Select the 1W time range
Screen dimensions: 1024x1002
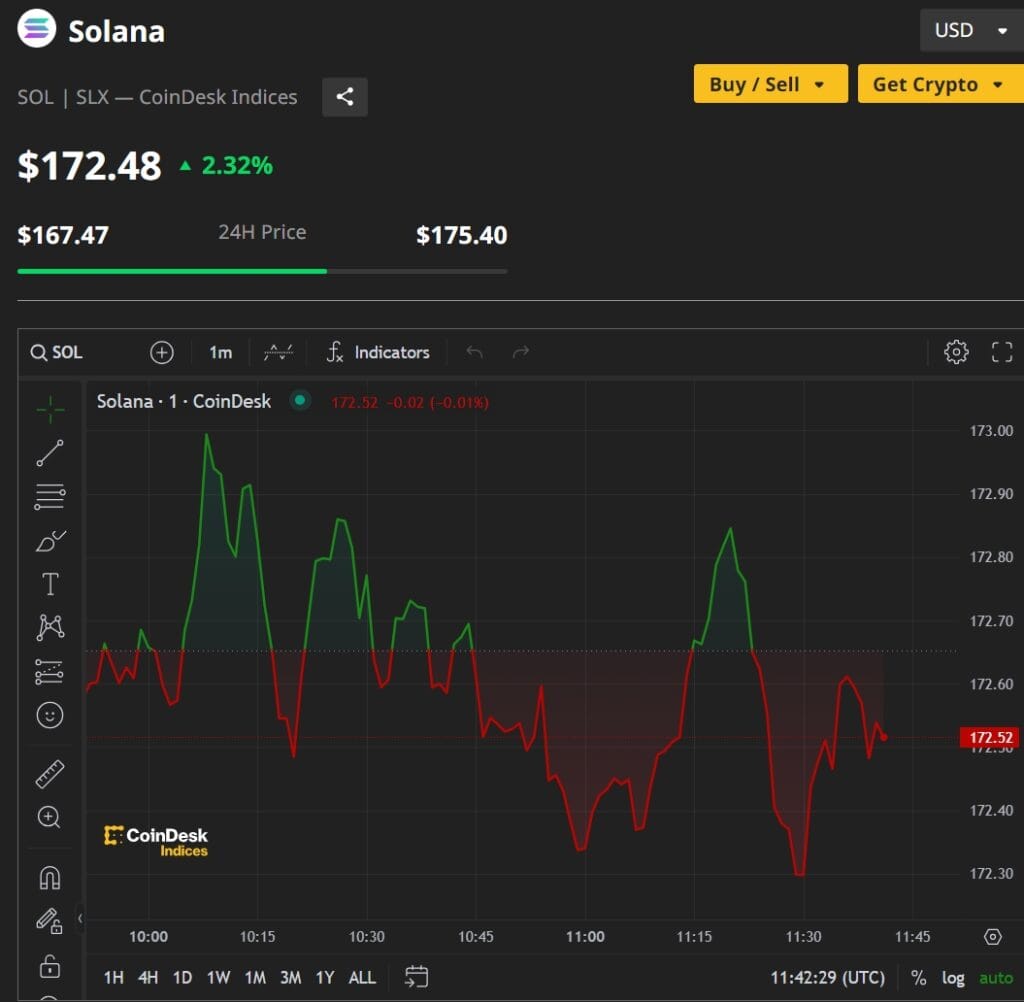tap(218, 977)
